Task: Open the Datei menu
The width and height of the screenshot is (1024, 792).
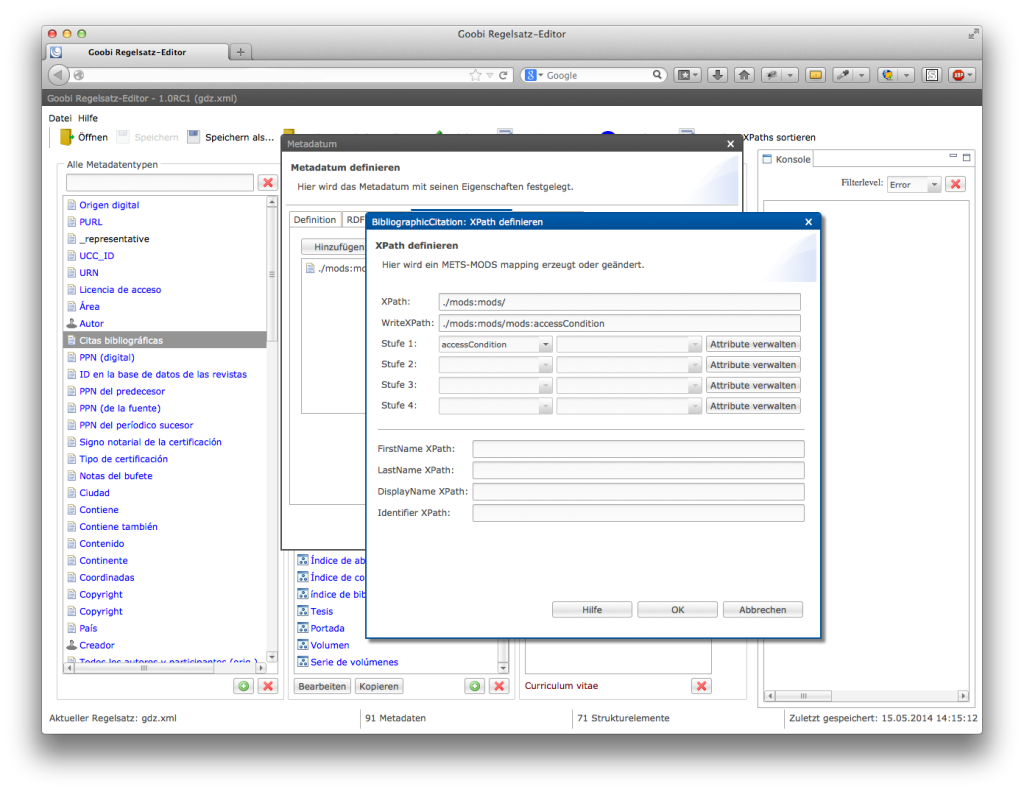Action: point(60,118)
